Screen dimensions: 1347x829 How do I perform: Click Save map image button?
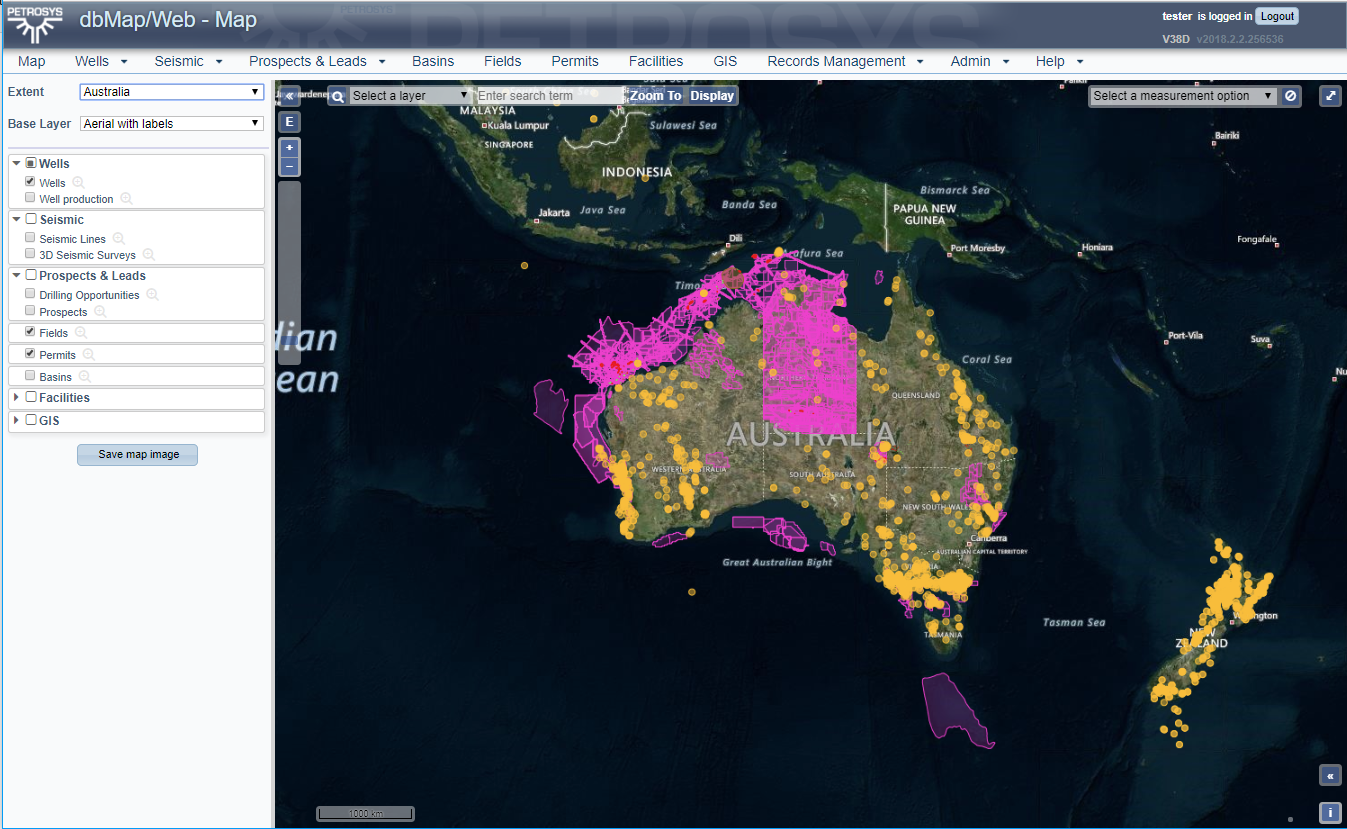pyautogui.click(x=138, y=454)
